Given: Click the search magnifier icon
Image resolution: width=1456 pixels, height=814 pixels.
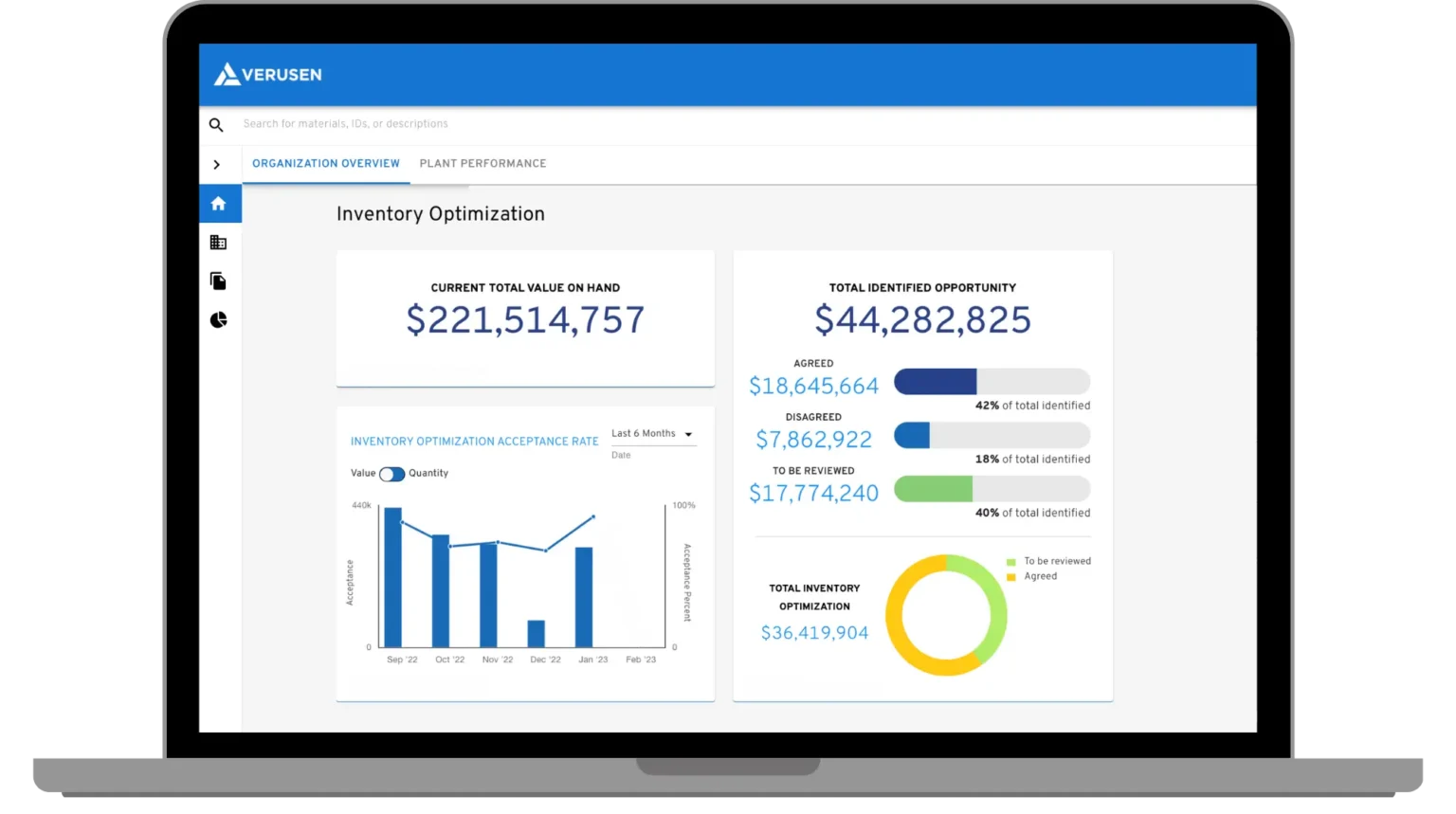Looking at the screenshot, I should click(x=216, y=124).
